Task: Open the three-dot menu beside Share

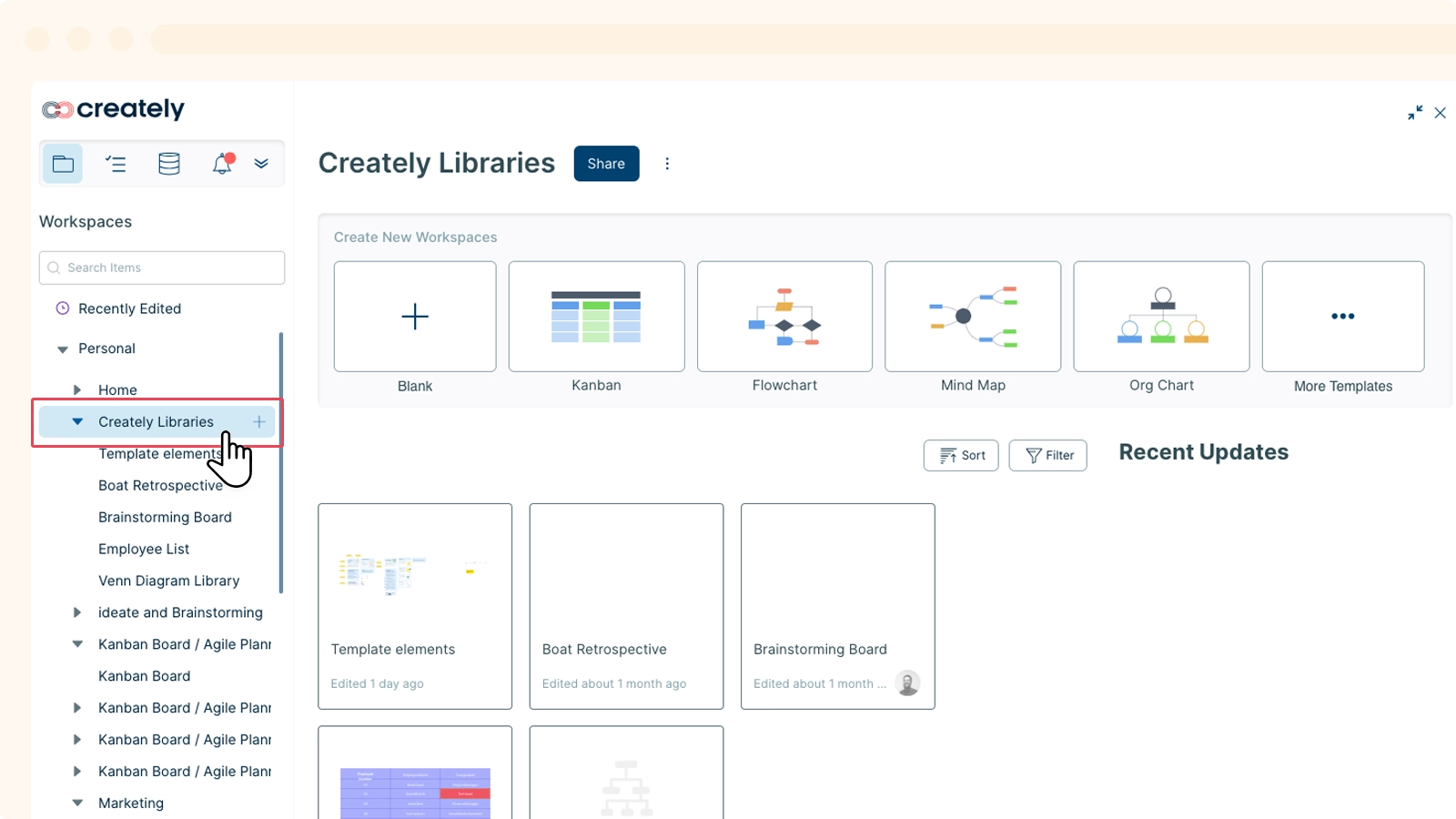Action: click(x=667, y=164)
